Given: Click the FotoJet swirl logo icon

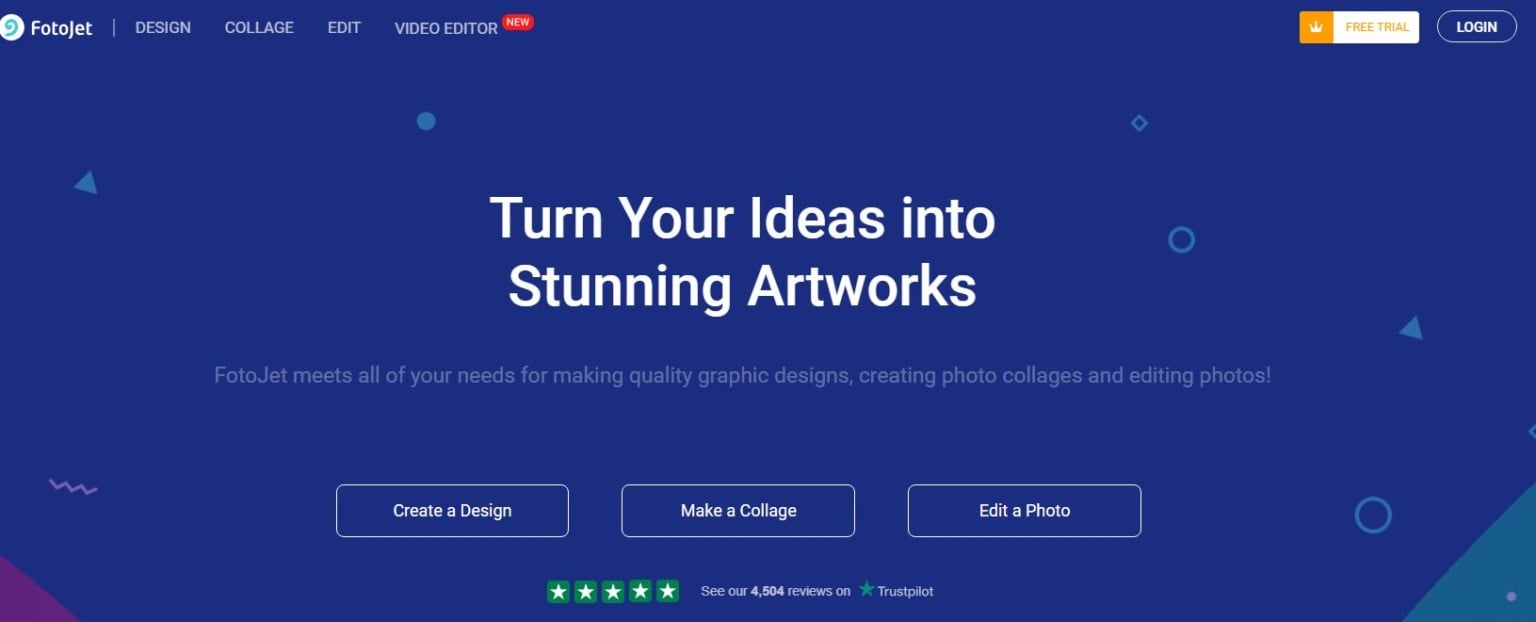Looking at the screenshot, I should point(10,28).
